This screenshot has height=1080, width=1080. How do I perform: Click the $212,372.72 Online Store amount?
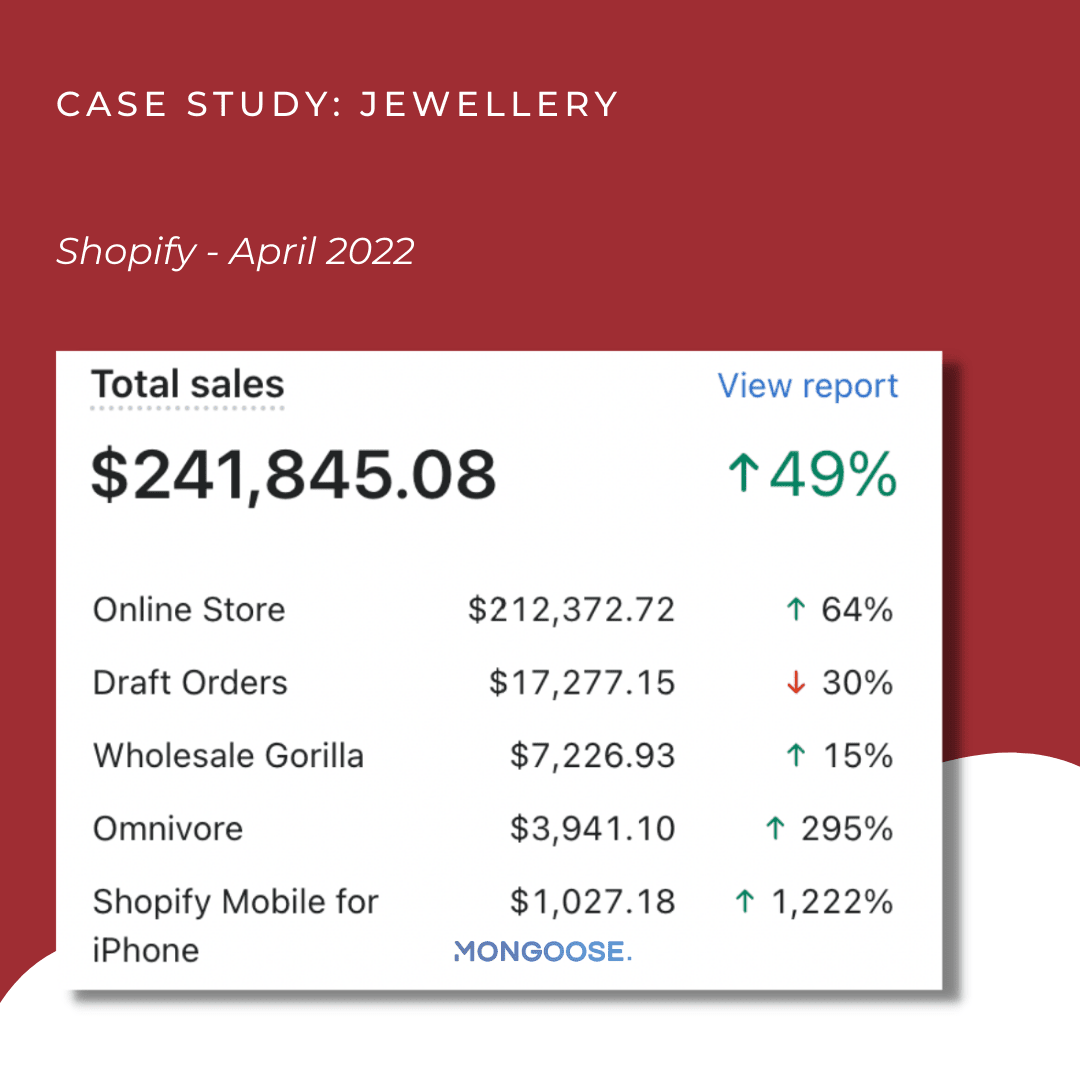pos(571,610)
